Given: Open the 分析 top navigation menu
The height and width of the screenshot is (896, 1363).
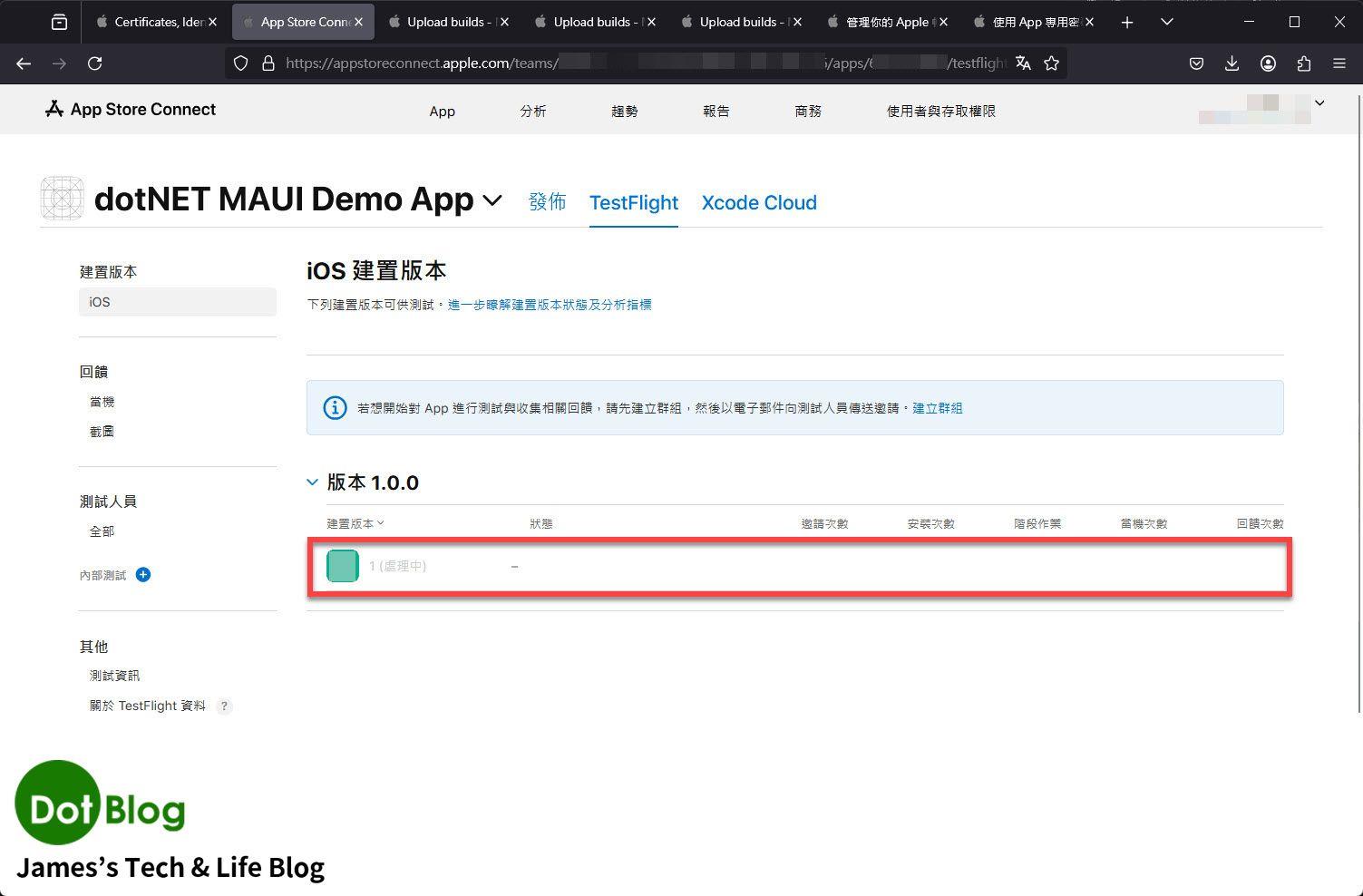Looking at the screenshot, I should 532,111.
